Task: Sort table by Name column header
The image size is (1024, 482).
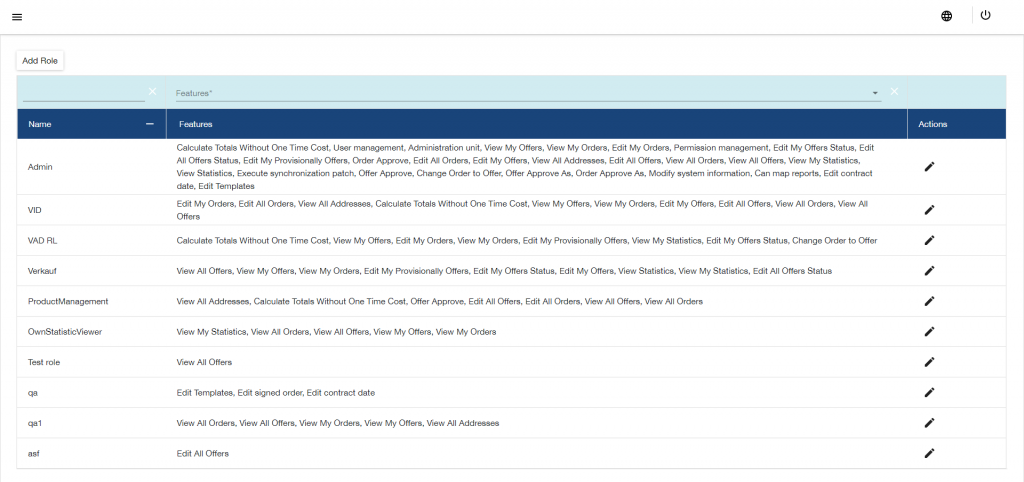Action: tap(40, 124)
